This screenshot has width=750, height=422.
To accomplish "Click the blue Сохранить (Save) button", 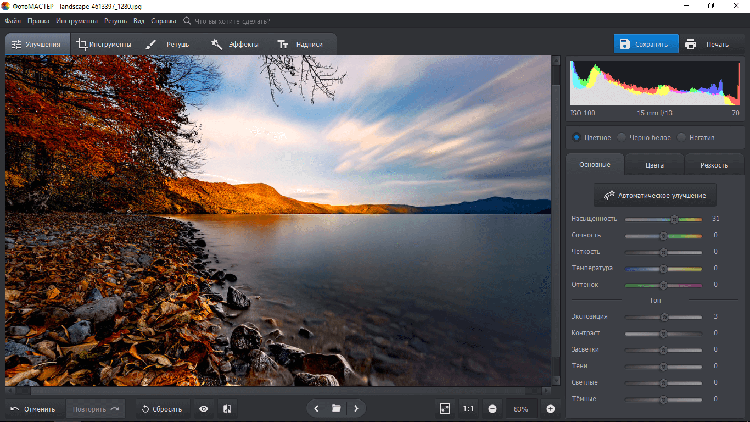I will (x=646, y=44).
